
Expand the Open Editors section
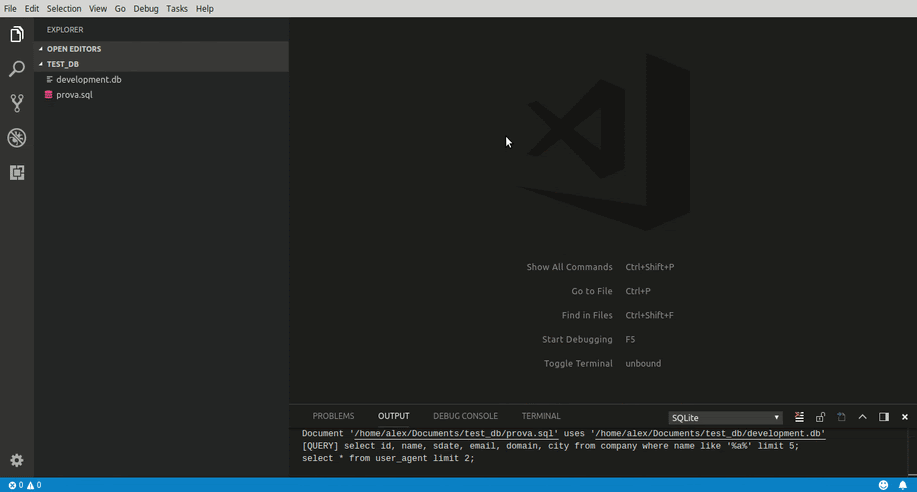click(73, 49)
